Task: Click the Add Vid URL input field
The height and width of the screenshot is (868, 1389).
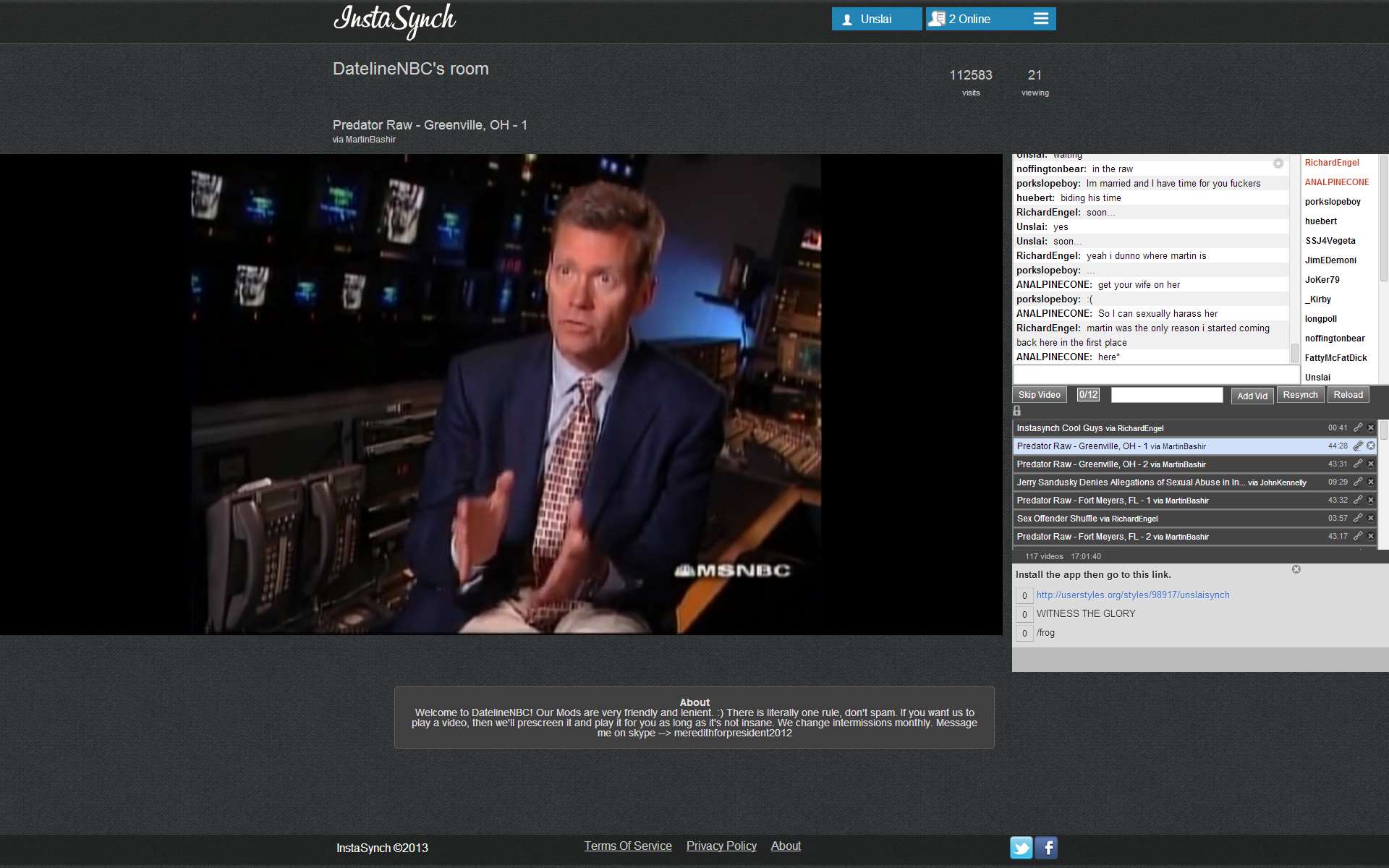Action: tap(1167, 395)
